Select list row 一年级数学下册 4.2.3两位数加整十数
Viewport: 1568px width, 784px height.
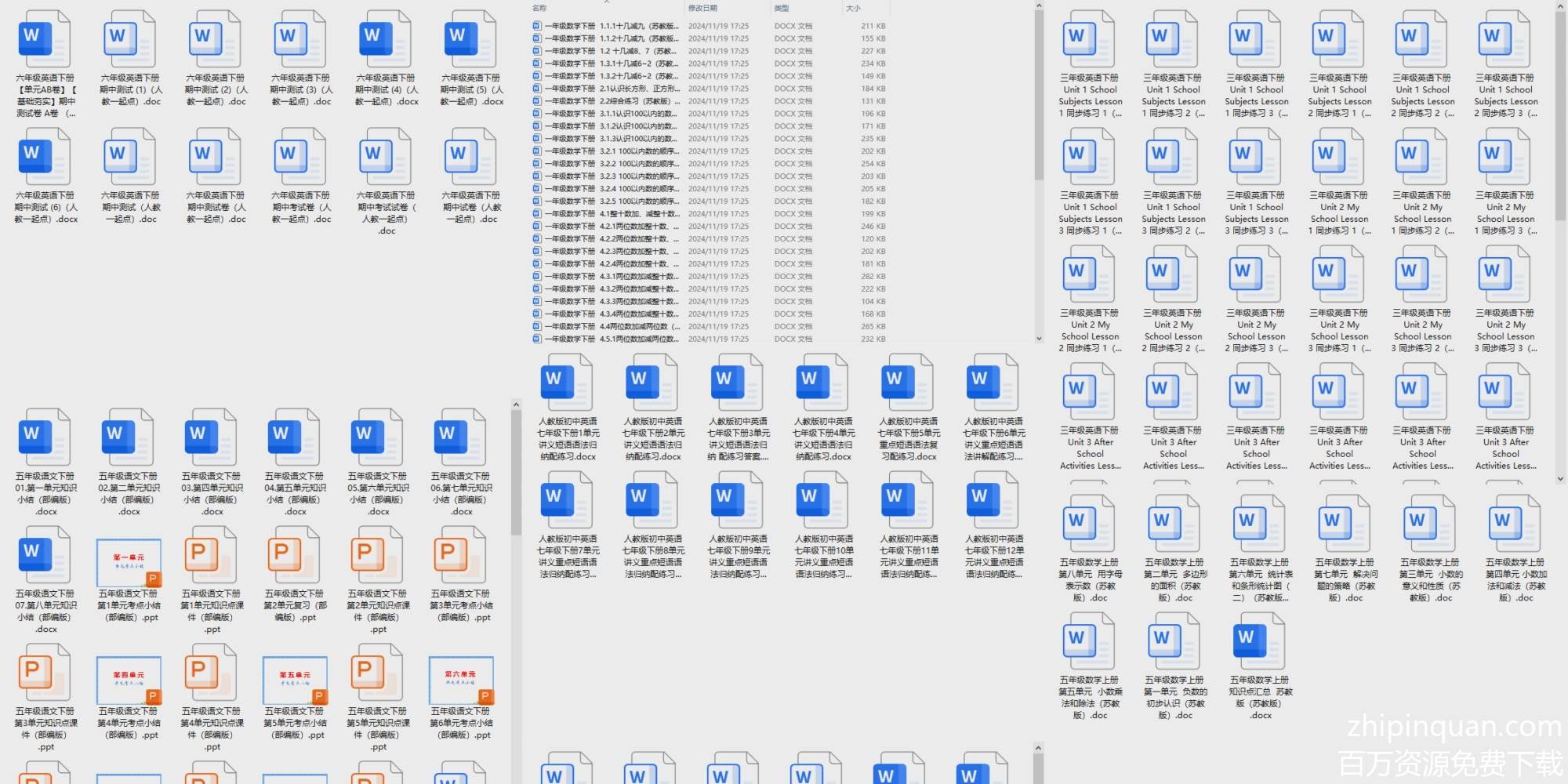tap(709, 252)
